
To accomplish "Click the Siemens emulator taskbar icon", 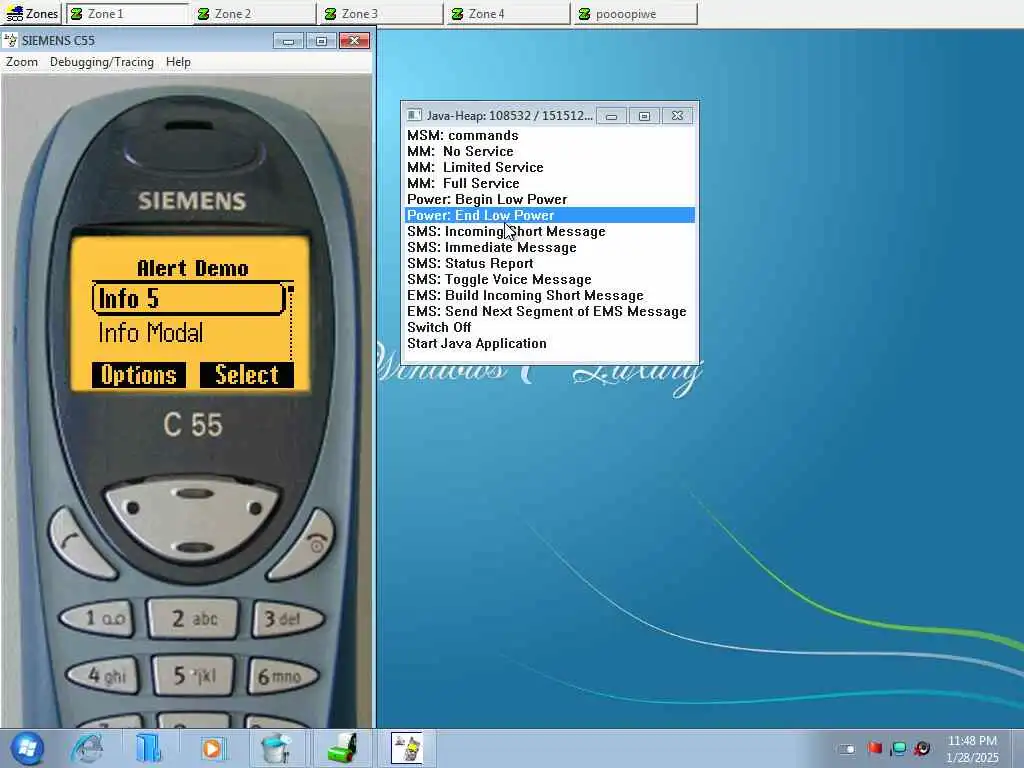I will pyautogui.click(x=406, y=748).
